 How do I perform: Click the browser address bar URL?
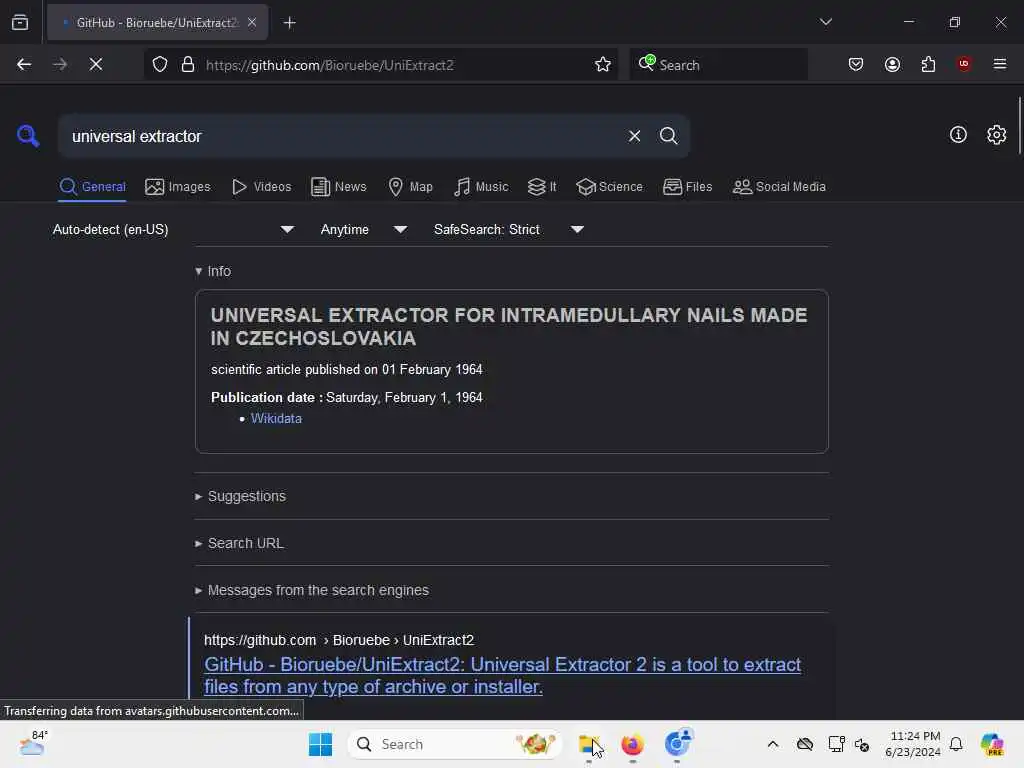point(329,65)
